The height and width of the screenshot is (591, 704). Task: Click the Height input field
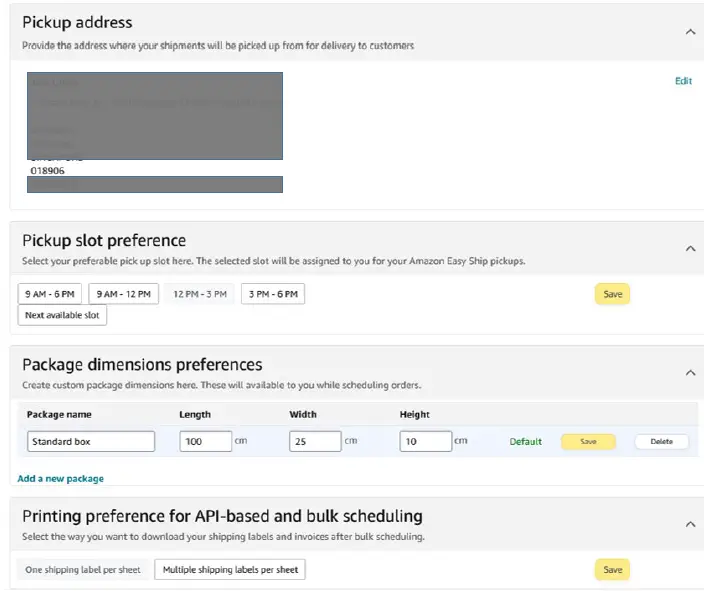(425, 441)
